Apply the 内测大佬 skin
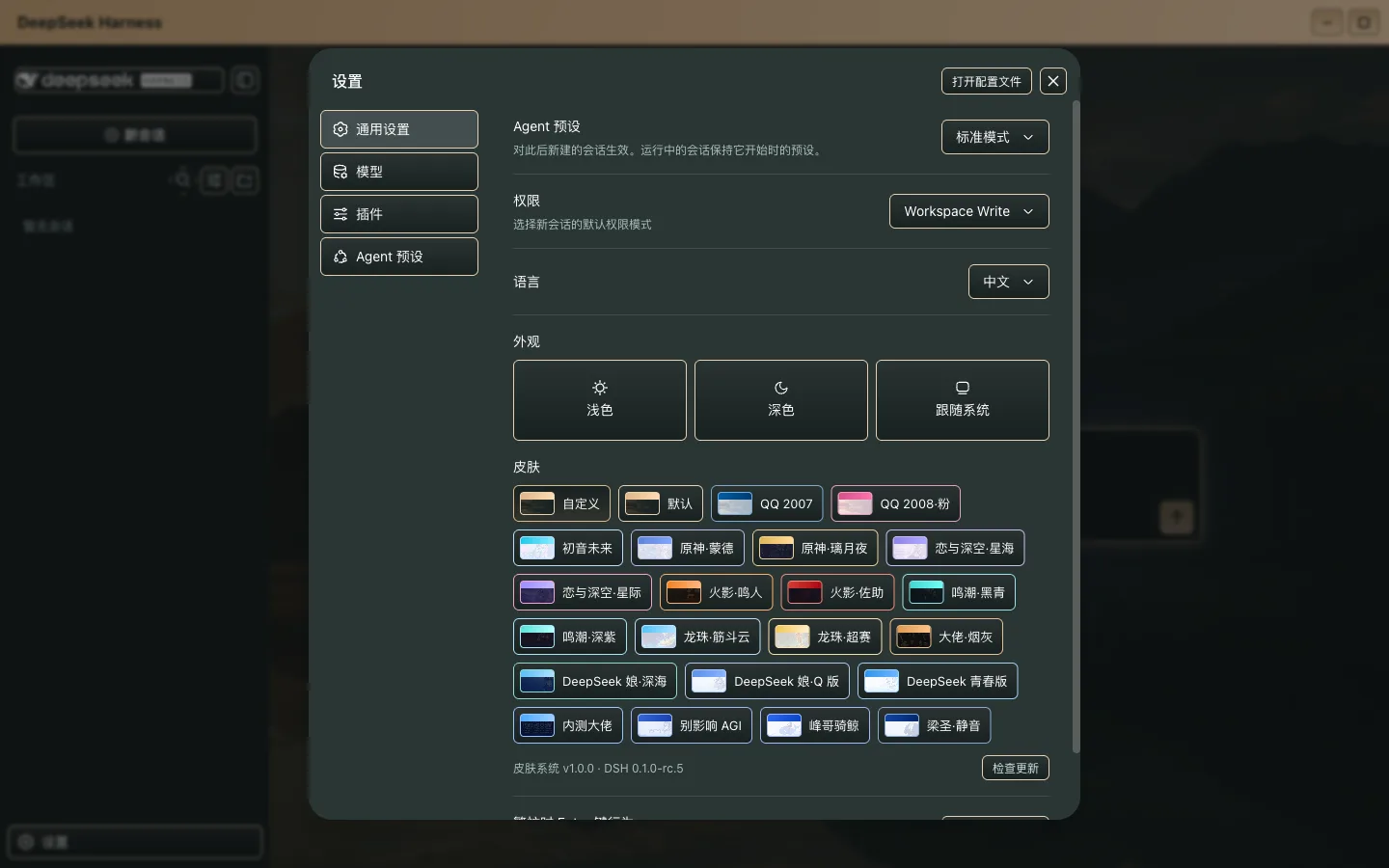The height and width of the screenshot is (868, 1389). 568,725
